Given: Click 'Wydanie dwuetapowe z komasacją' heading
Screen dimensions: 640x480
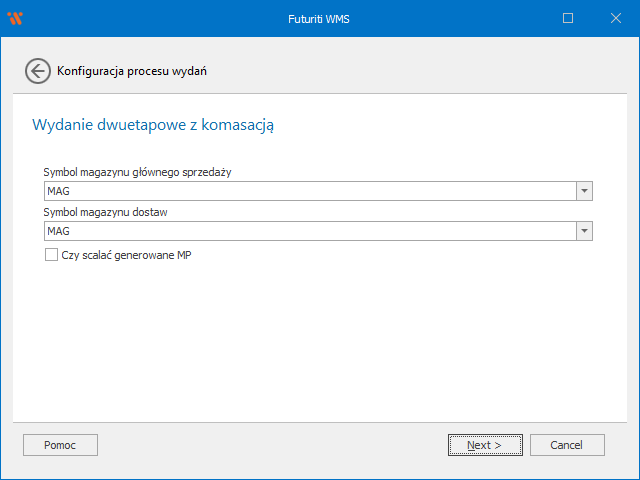Looking at the screenshot, I should (153, 125).
